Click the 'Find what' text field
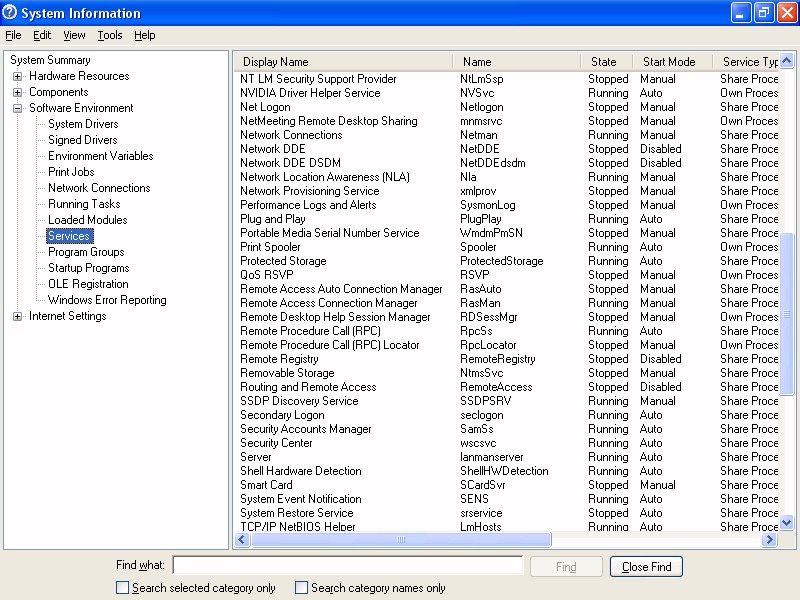Screen dimensions: 800x600 pyautogui.click(x=348, y=566)
